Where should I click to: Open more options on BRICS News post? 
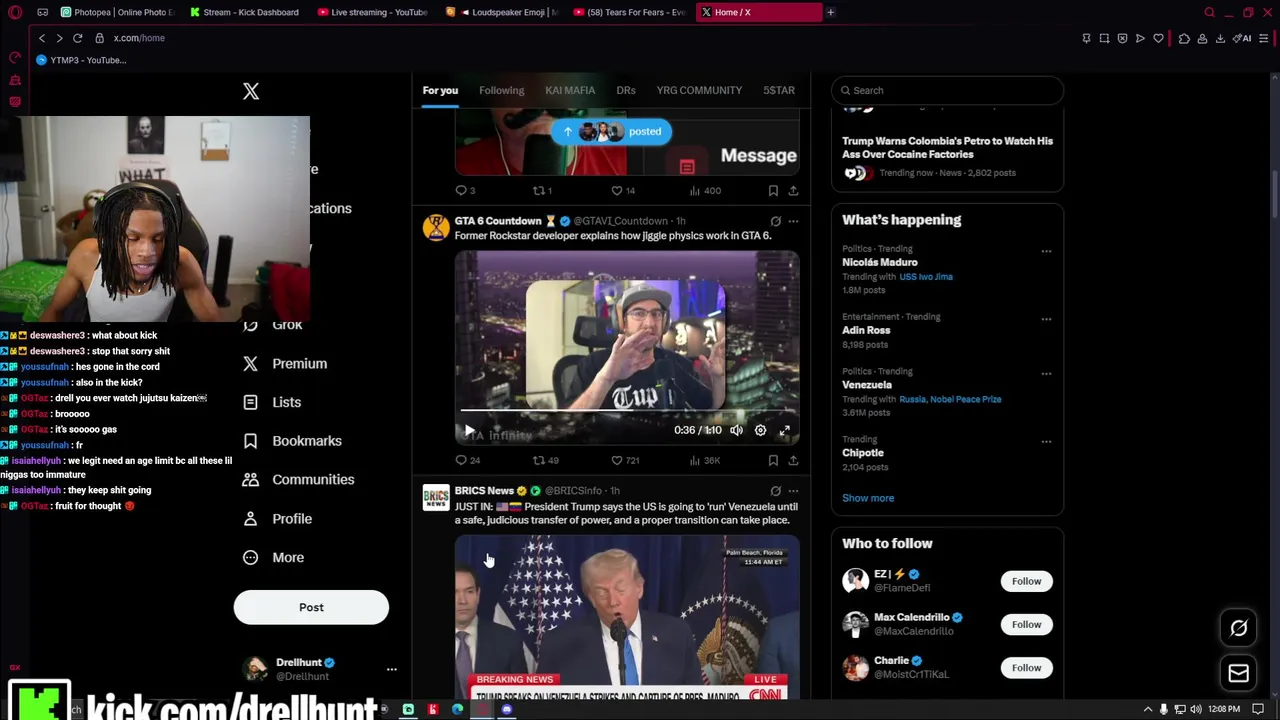pos(793,491)
